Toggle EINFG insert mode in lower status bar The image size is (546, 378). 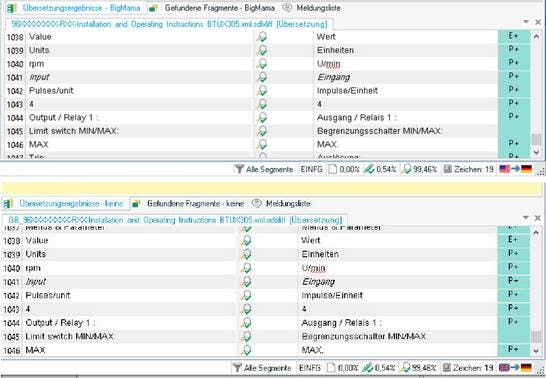pyautogui.click(x=310, y=368)
